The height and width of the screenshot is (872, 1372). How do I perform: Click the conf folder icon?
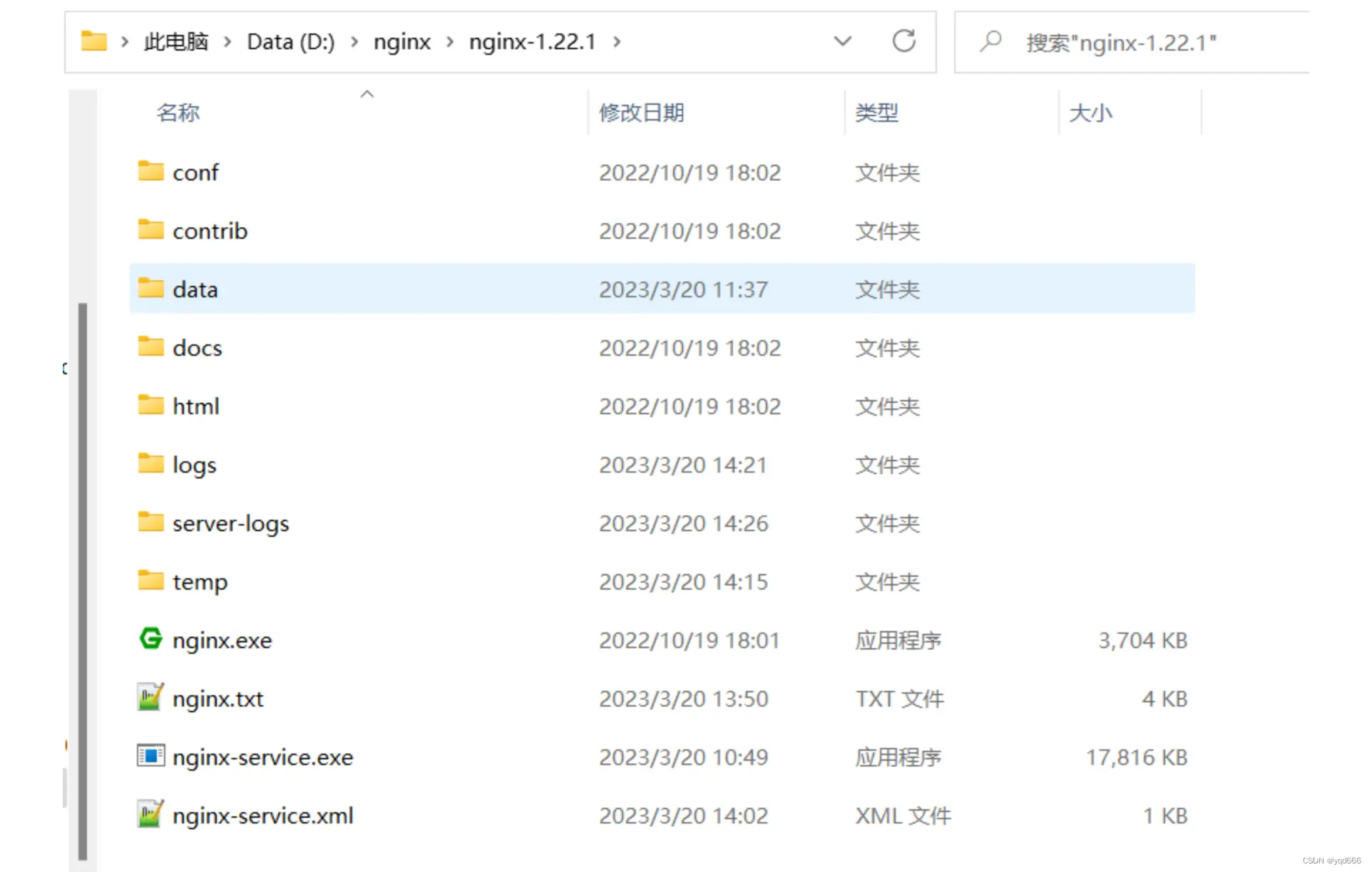point(150,171)
